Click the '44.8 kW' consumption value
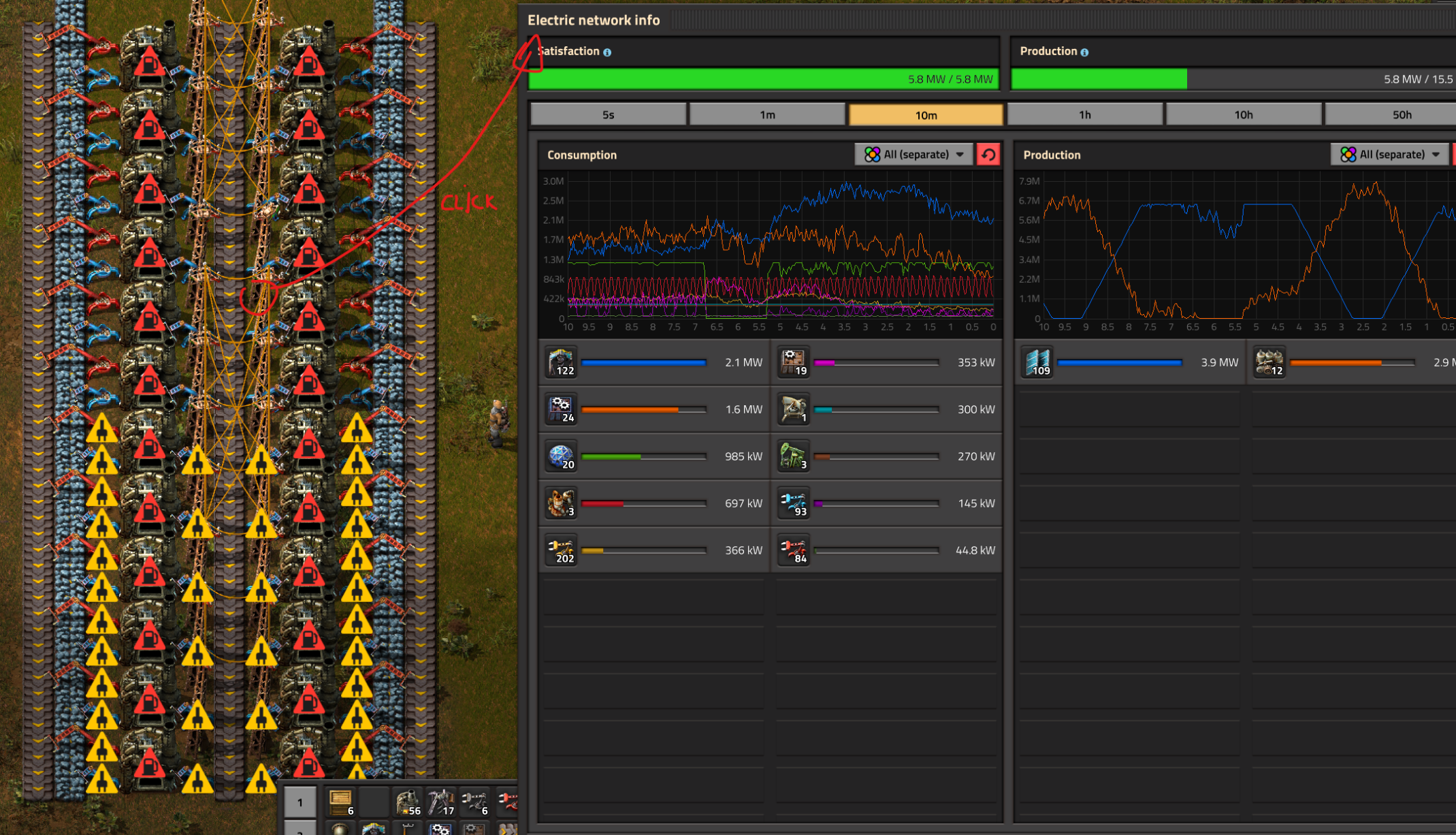 pos(975,550)
